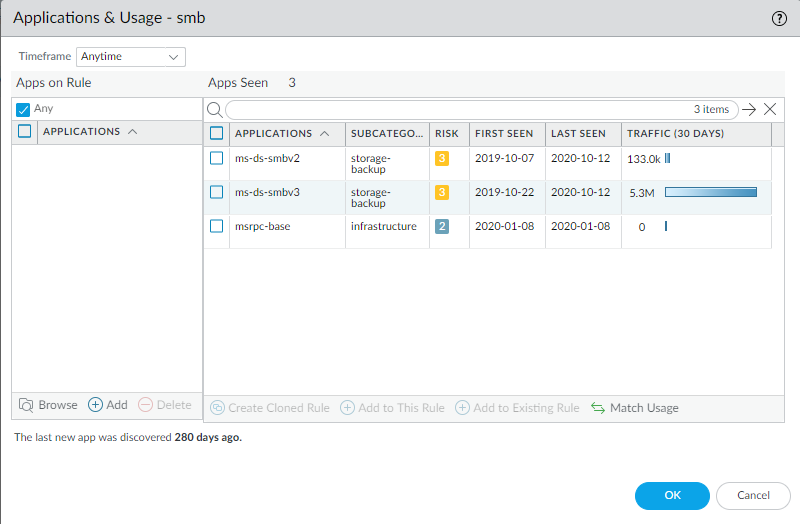800x524 pixels.
Task: Open the help question mark icon
Action: [x=779, y=18]
